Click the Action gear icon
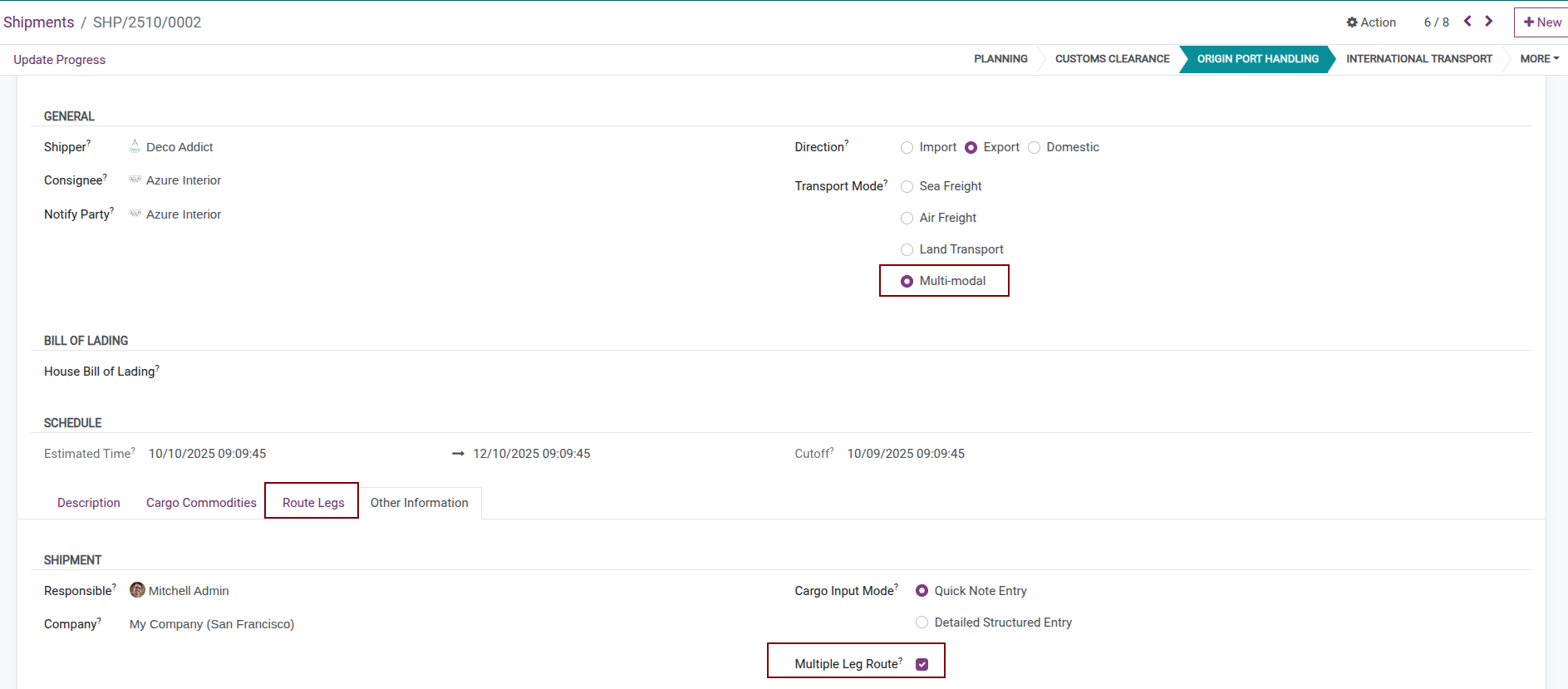The image size is (1568, 689). point(1352,22)
